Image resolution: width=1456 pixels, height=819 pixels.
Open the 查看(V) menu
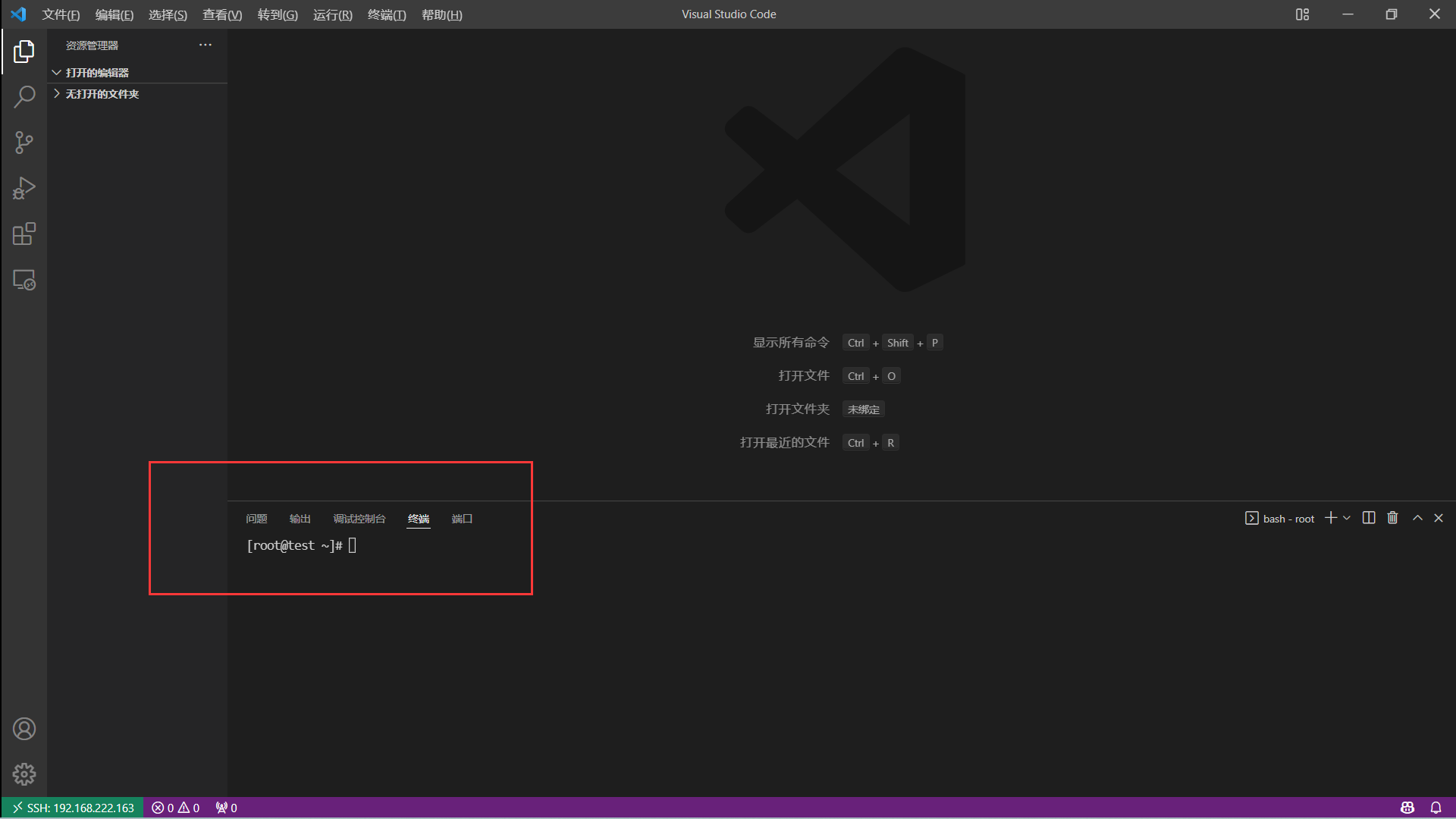(222, 14)
